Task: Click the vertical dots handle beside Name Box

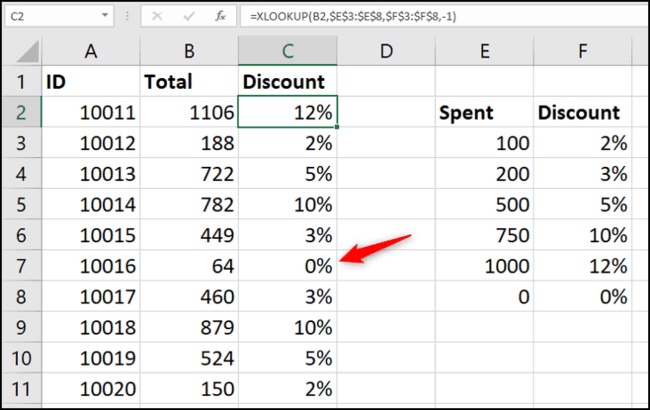Action: [x=127, y=18]
